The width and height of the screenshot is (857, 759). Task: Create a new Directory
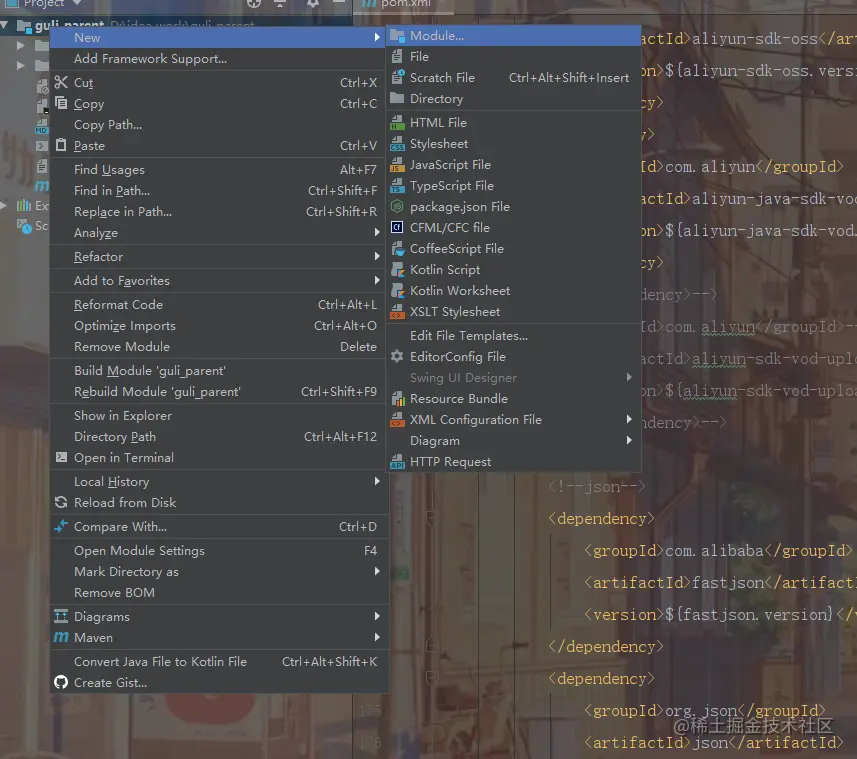click(x=513, y=99)
